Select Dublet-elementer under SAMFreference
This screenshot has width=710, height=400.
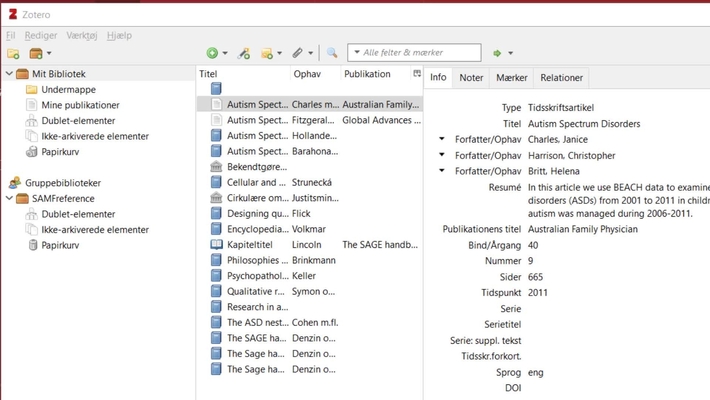78,214
